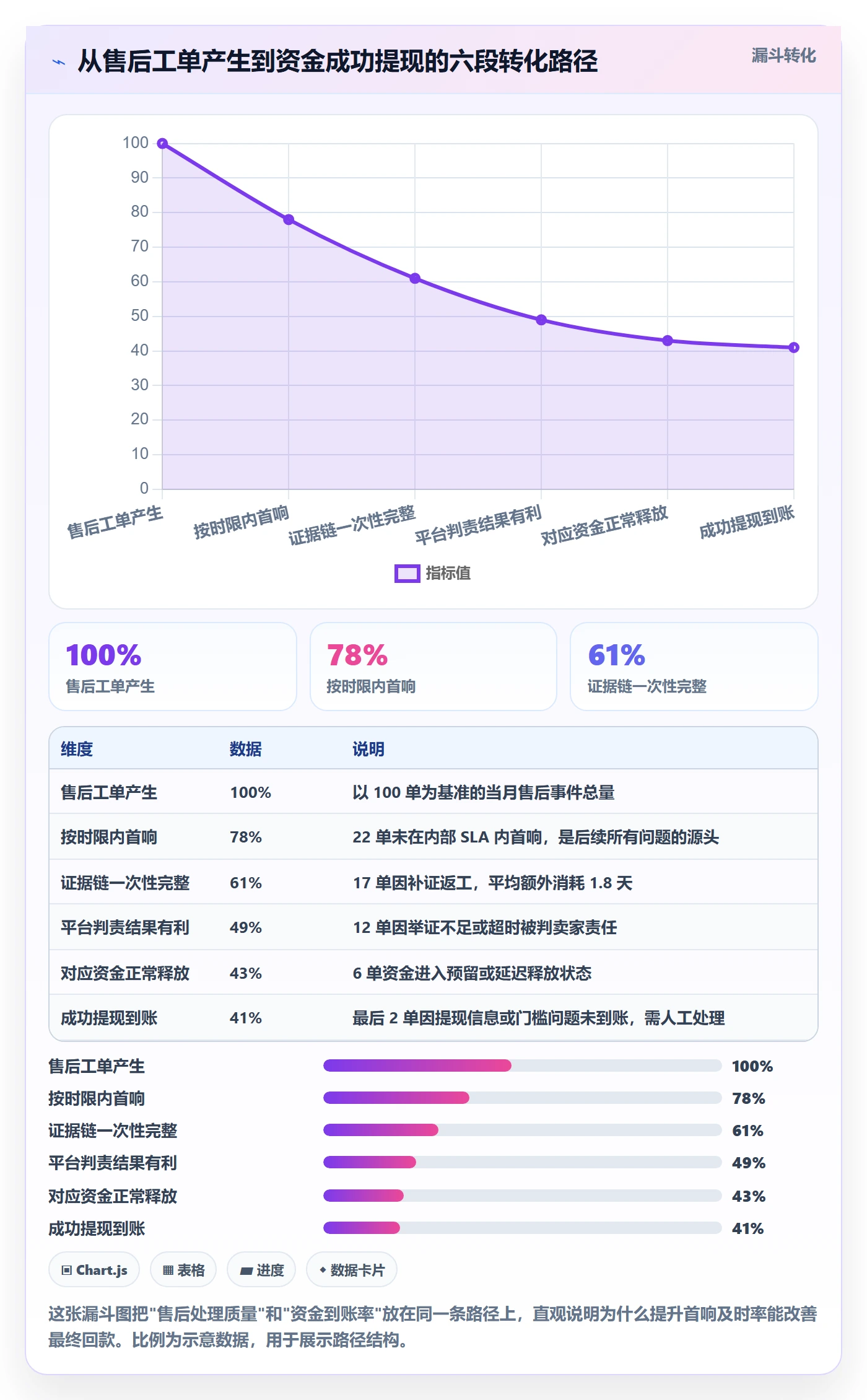This screenshot has width=867, height=1400.
Task: Toggle the 指标值 legend swatch
Action: coord(407,574)
